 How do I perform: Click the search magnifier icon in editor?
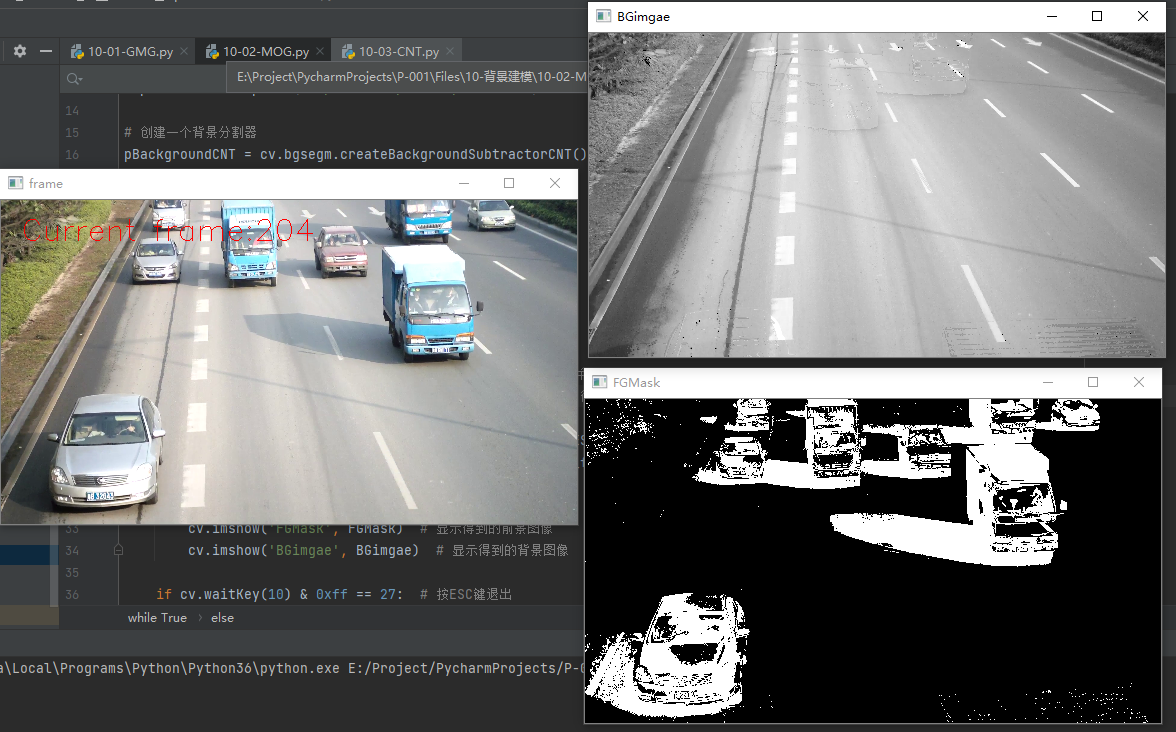pyautogui.click(x=74, y=79)
